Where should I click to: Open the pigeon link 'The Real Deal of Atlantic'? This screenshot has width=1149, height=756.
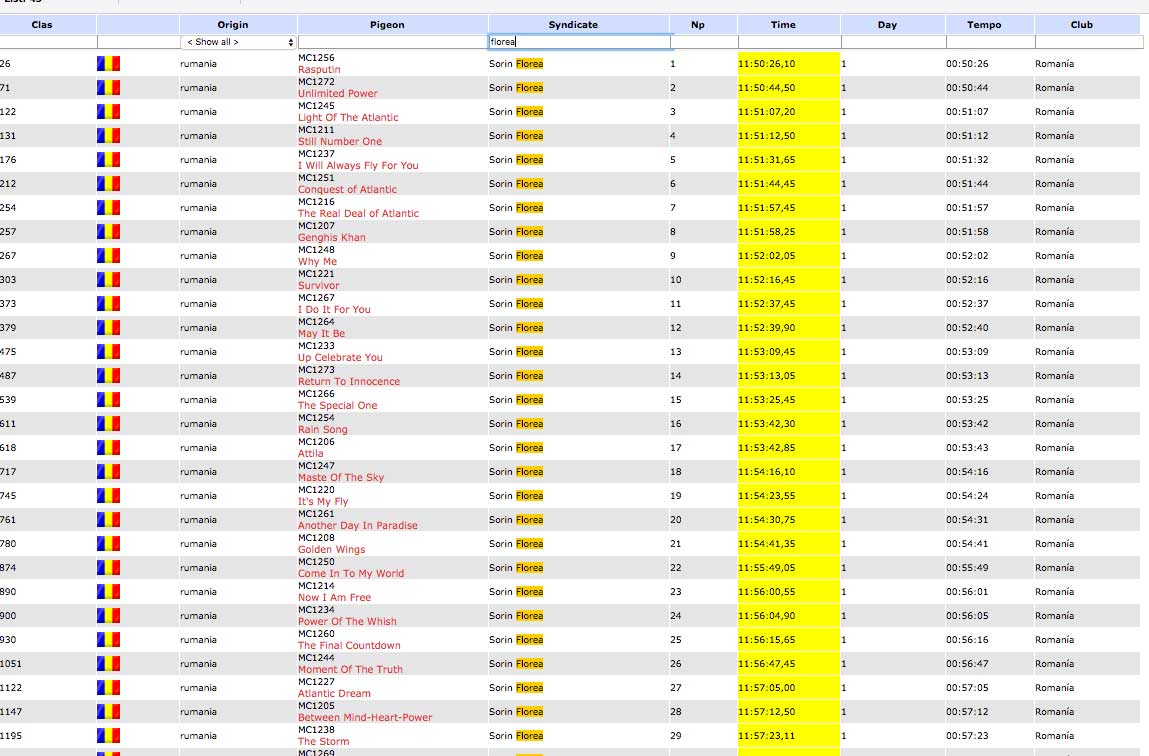pyautogui.click(x=358, y=214)
